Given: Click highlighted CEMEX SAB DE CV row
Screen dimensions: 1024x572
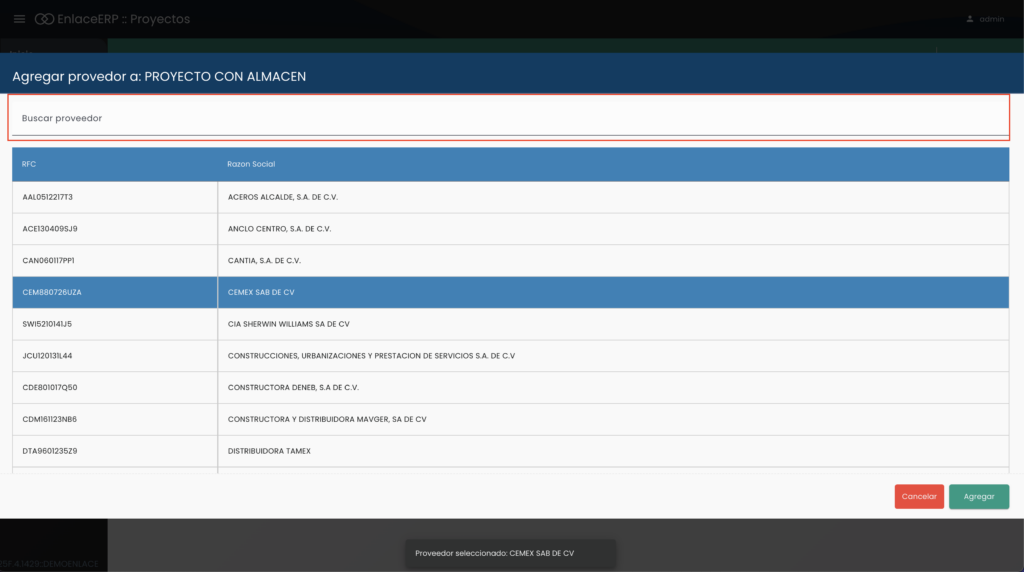Looking at the screenshot, I should pyautogui.click(x=261, y=292).
